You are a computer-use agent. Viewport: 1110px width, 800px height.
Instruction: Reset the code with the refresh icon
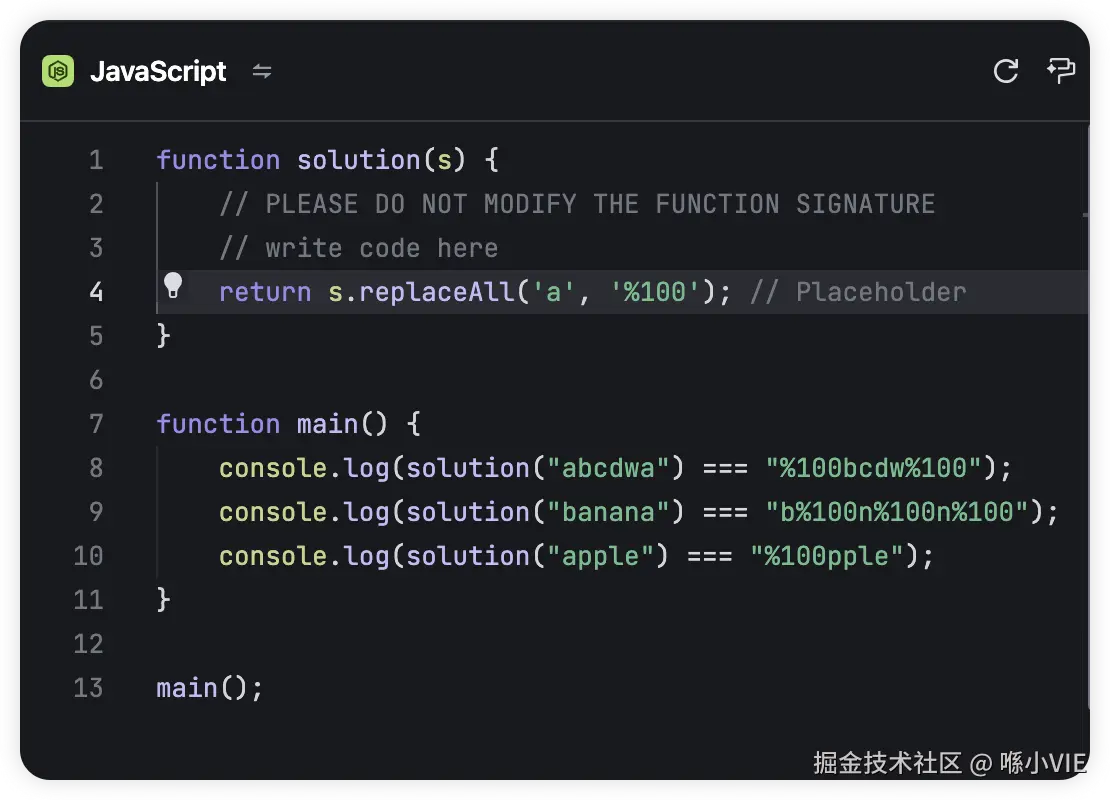pyautogui.click(x=1005, y=71)
